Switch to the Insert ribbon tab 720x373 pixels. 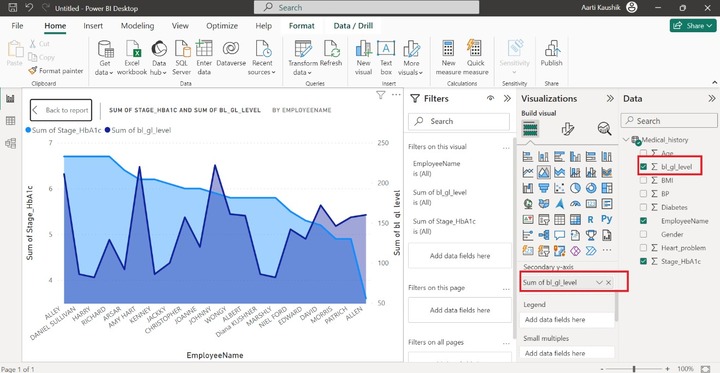[x=93, y=26]
